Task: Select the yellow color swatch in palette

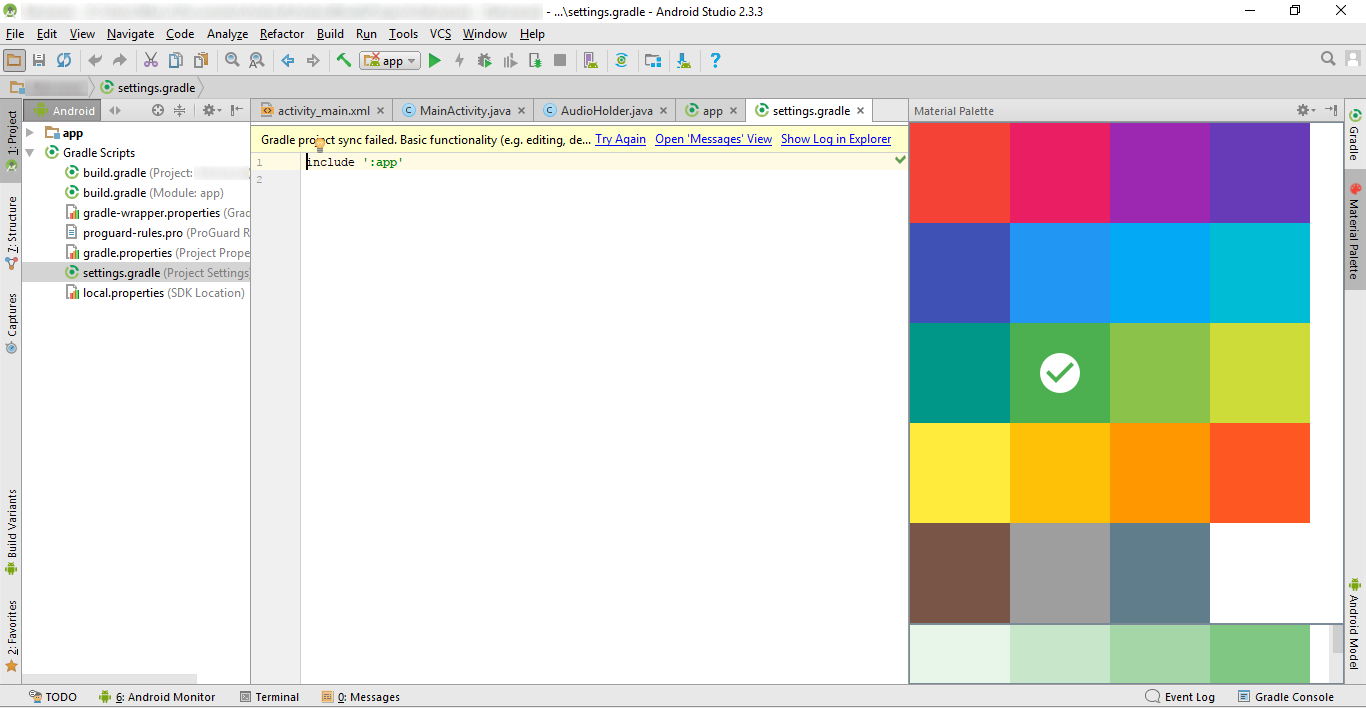Action: (960, 473)
